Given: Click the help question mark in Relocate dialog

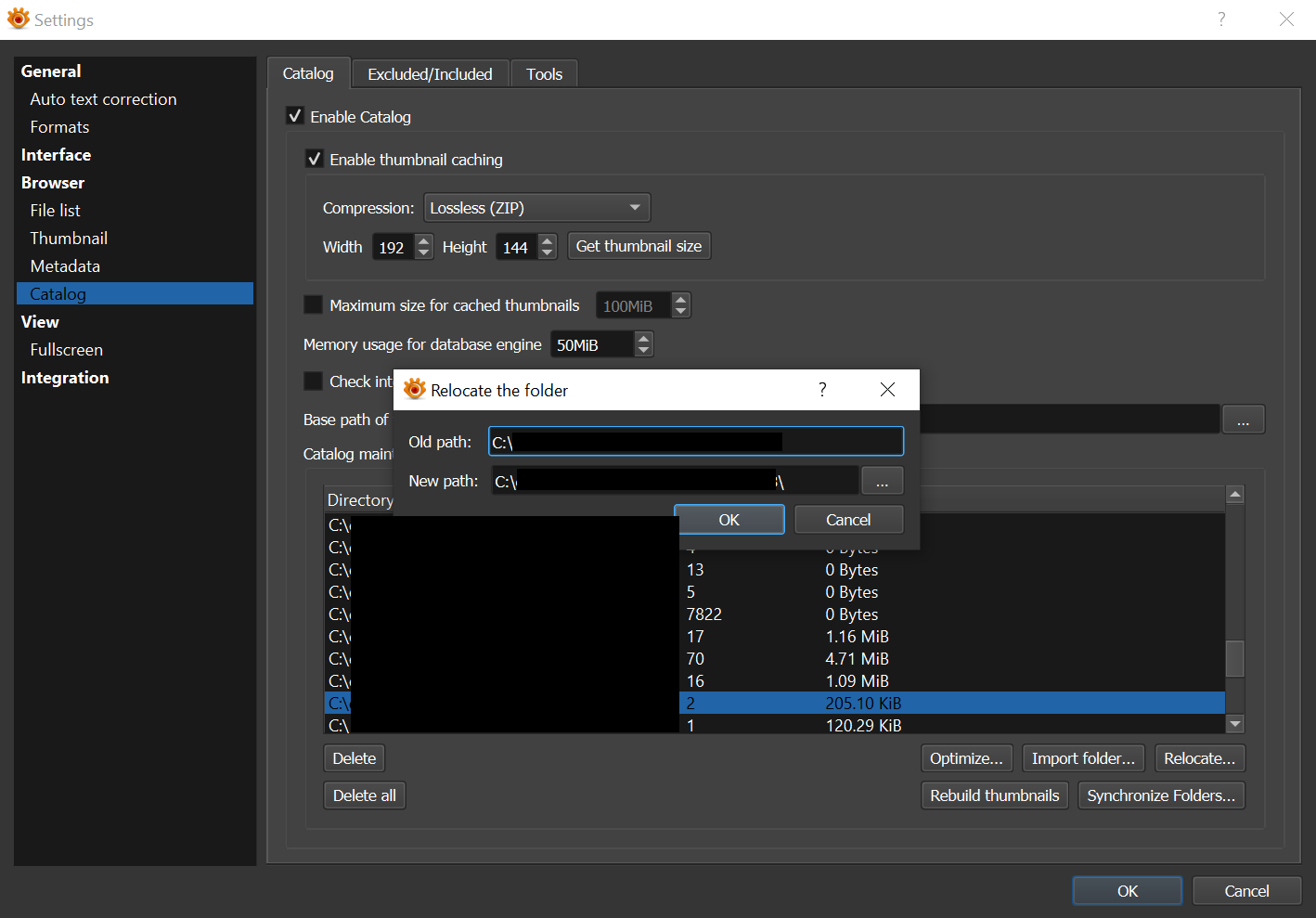Looking at the screenshot, I should point(822,390).
